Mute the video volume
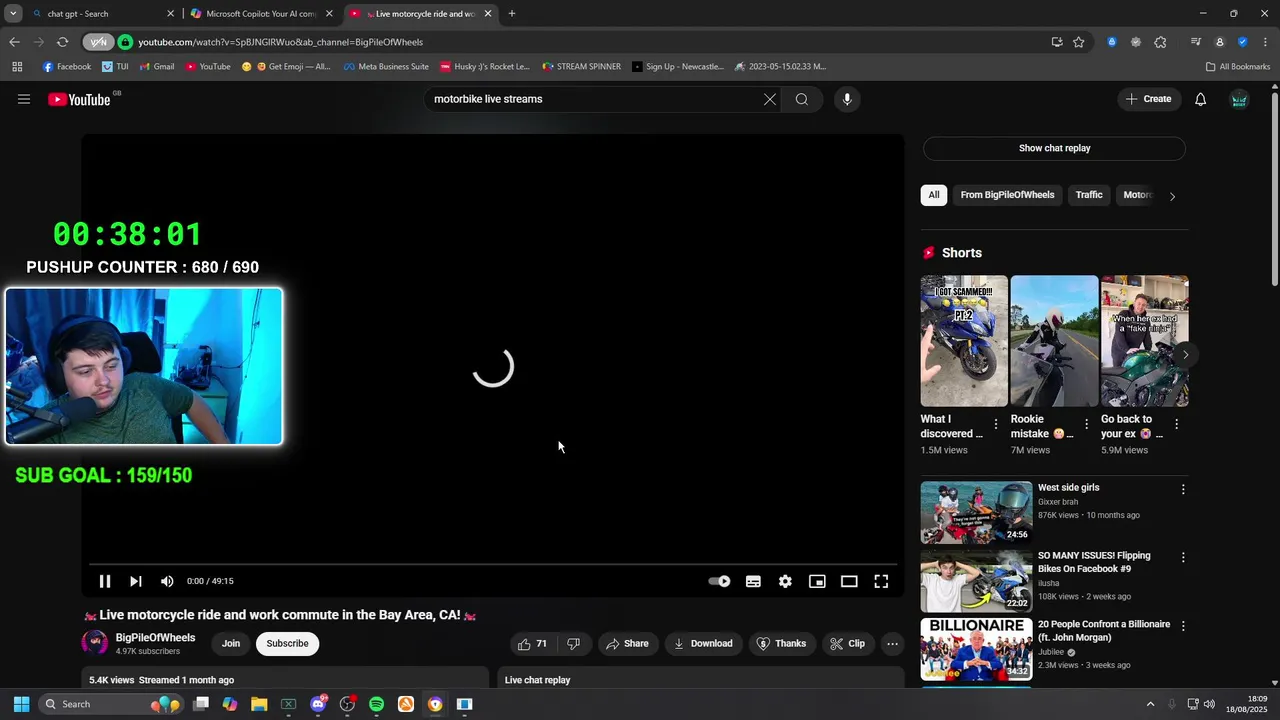The height and width of the screenshot is (720, 1280). coord(167,581)
